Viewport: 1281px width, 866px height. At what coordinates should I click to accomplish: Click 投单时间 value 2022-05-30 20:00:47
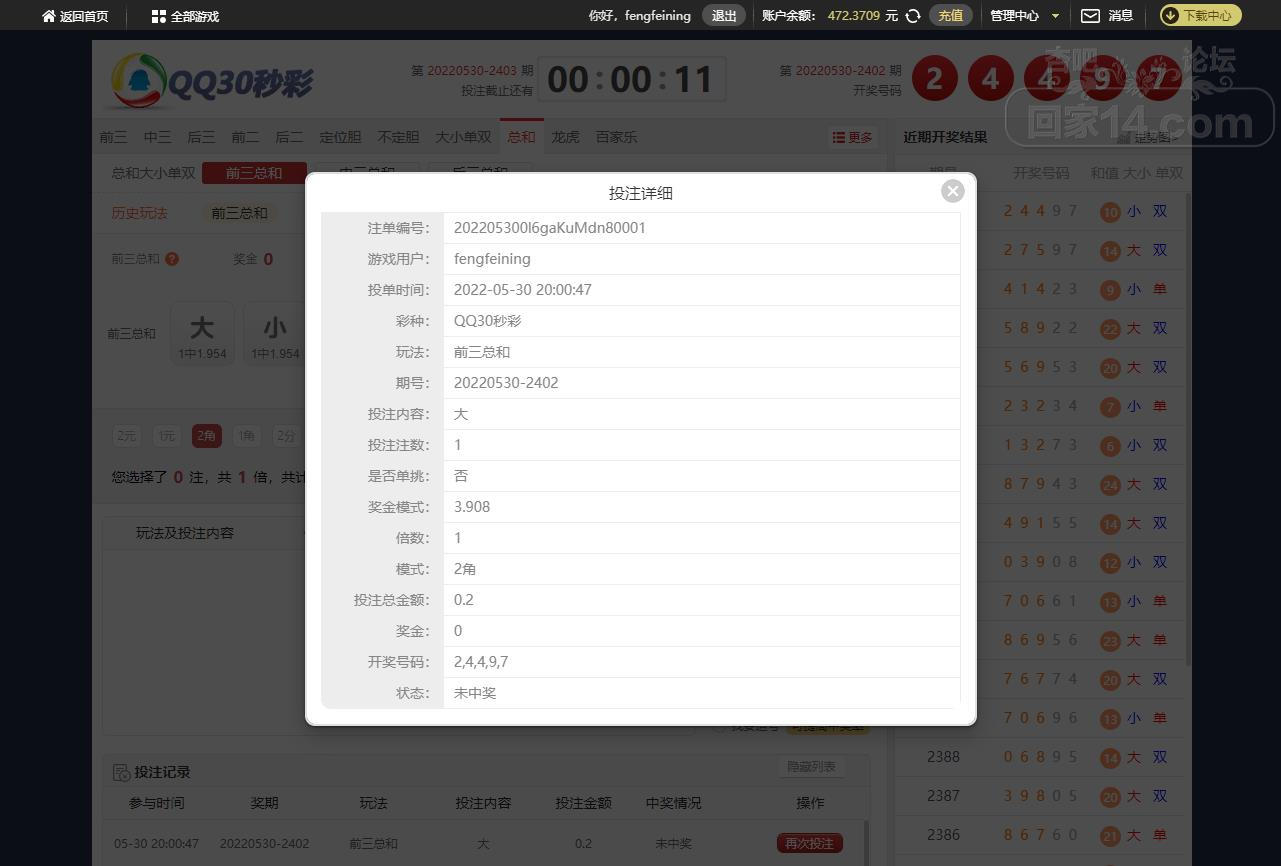523,290
